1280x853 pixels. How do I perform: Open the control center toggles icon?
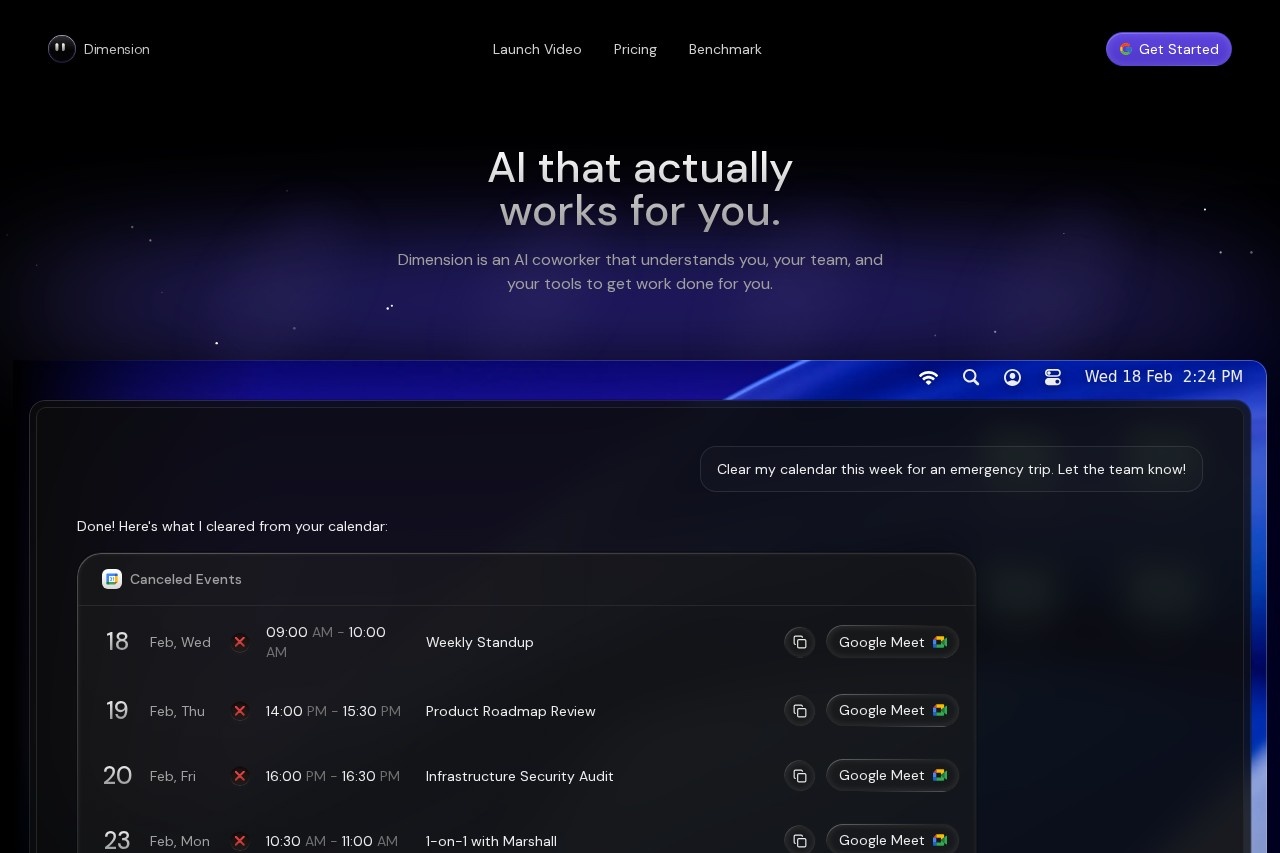pyautogui.click(x=1053, y=377)
